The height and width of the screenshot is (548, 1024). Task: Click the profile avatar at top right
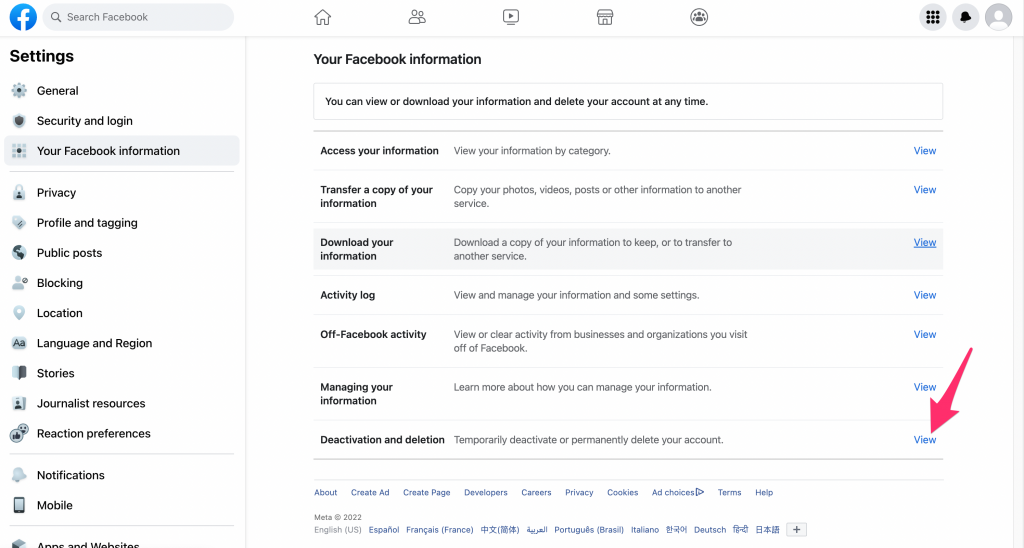[x=998, y=17]
